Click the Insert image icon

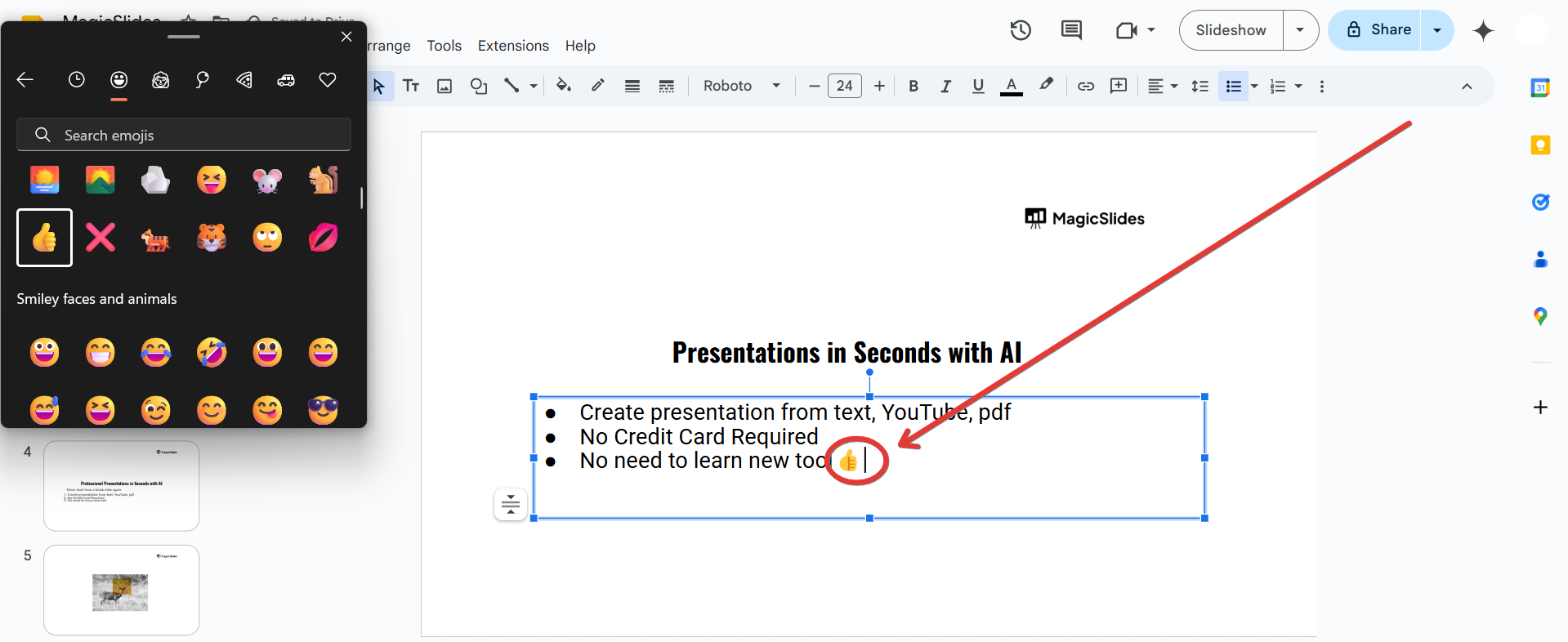click(x=444, y=86)
